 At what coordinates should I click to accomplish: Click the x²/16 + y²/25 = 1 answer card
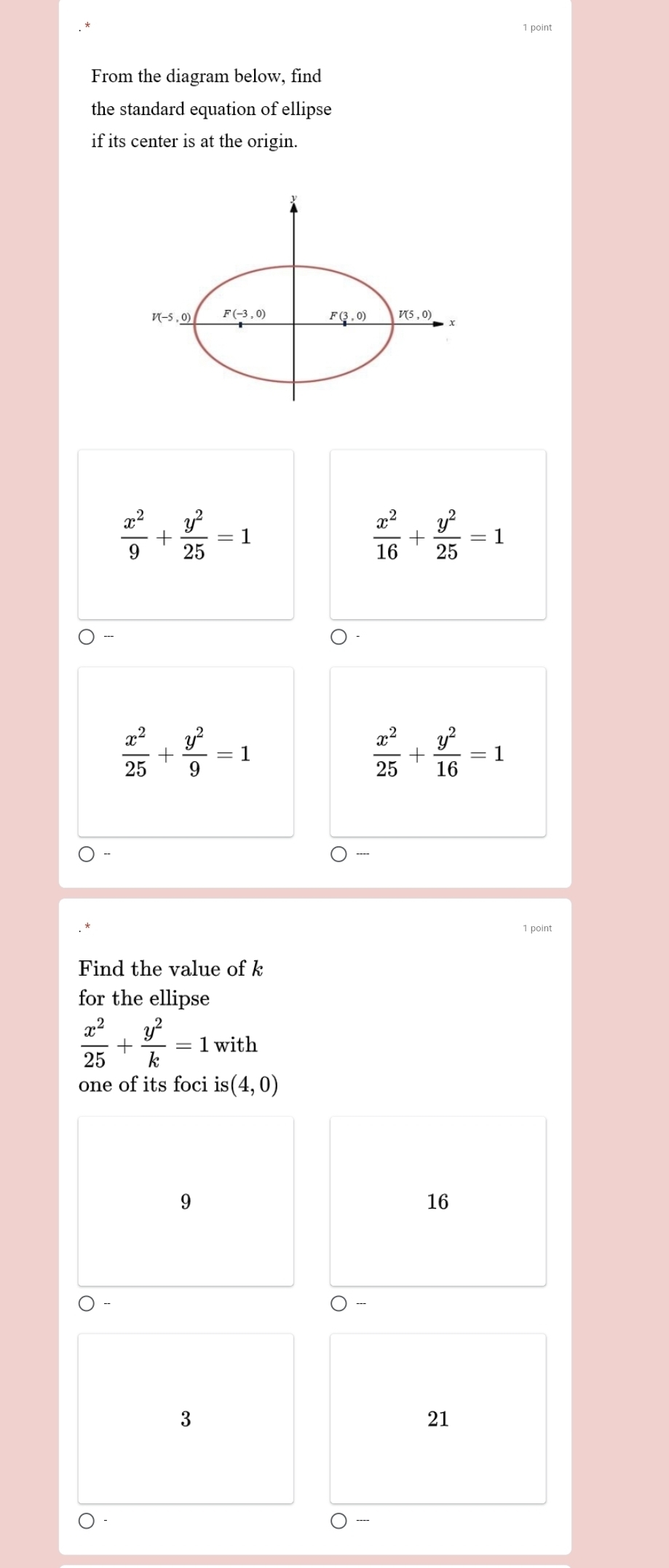[x=438, y=535]
